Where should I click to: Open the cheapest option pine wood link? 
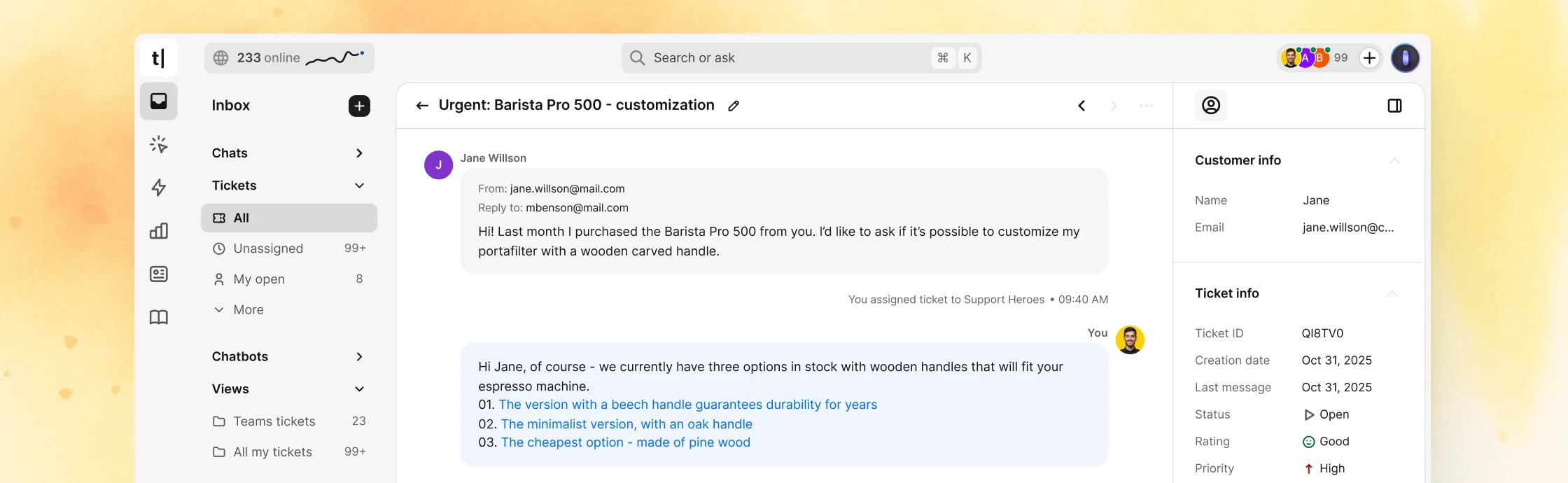tap(625, 442)
